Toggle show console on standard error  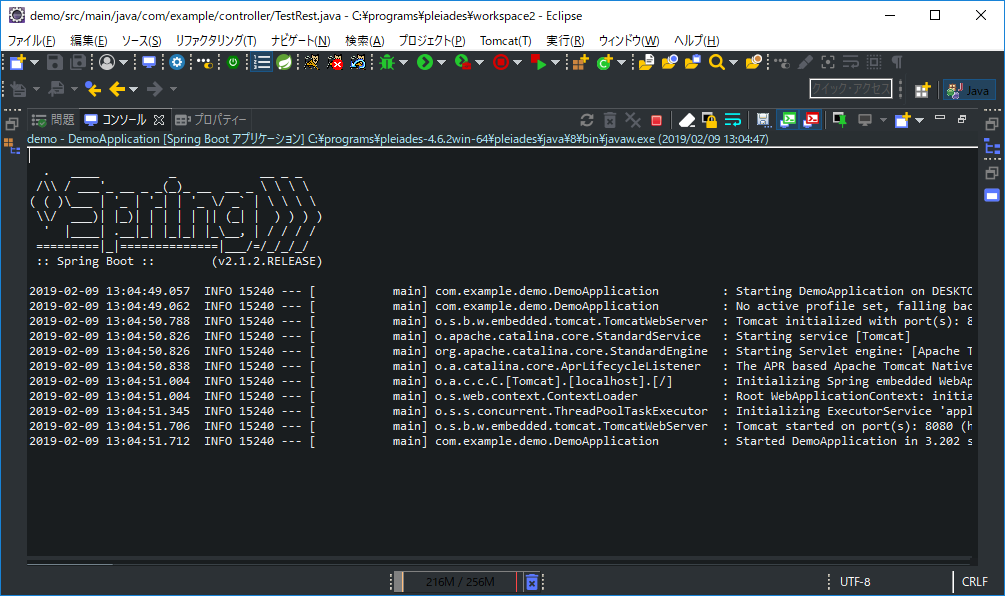811,120
